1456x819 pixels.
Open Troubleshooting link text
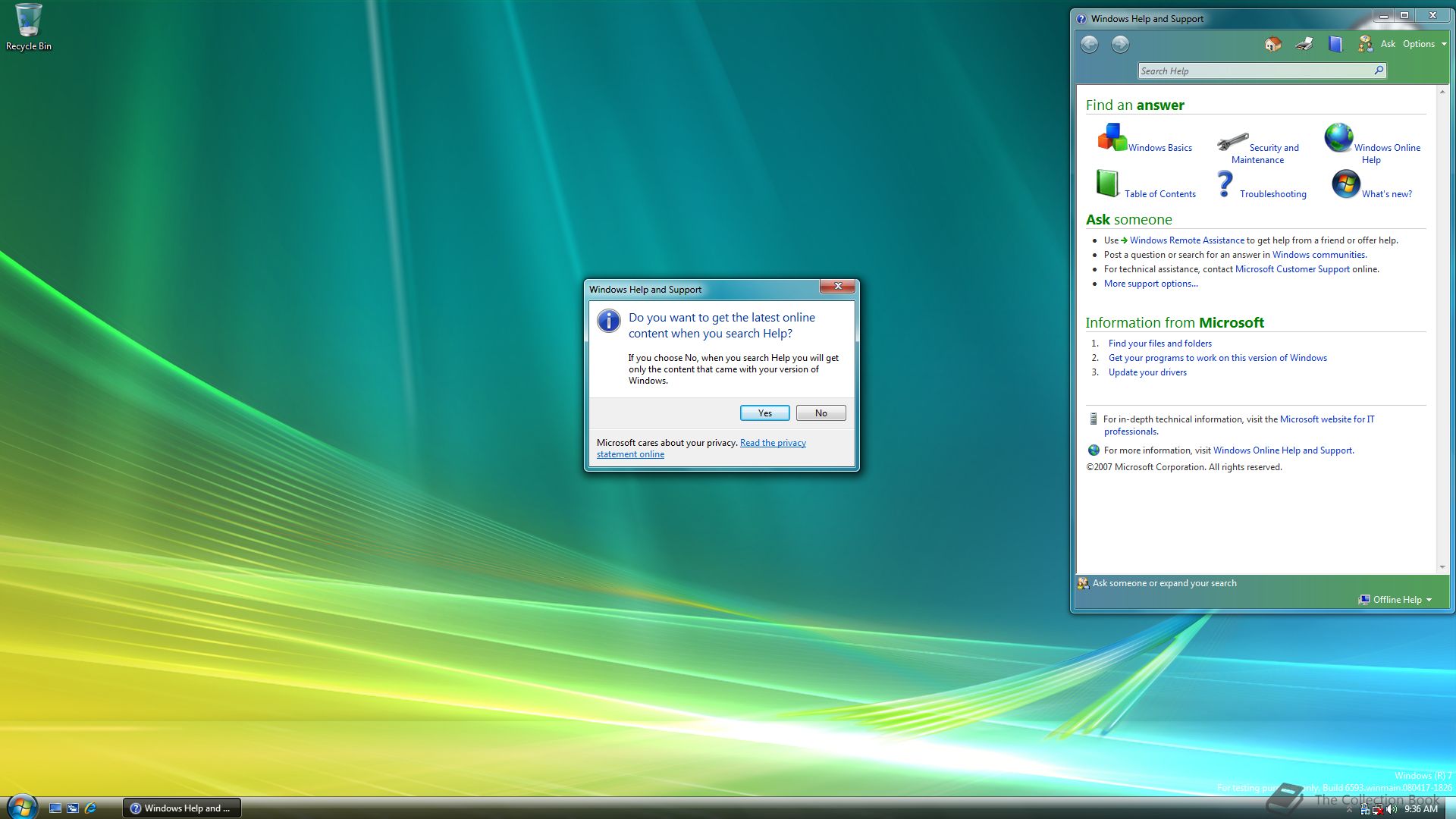(1273, 194)
